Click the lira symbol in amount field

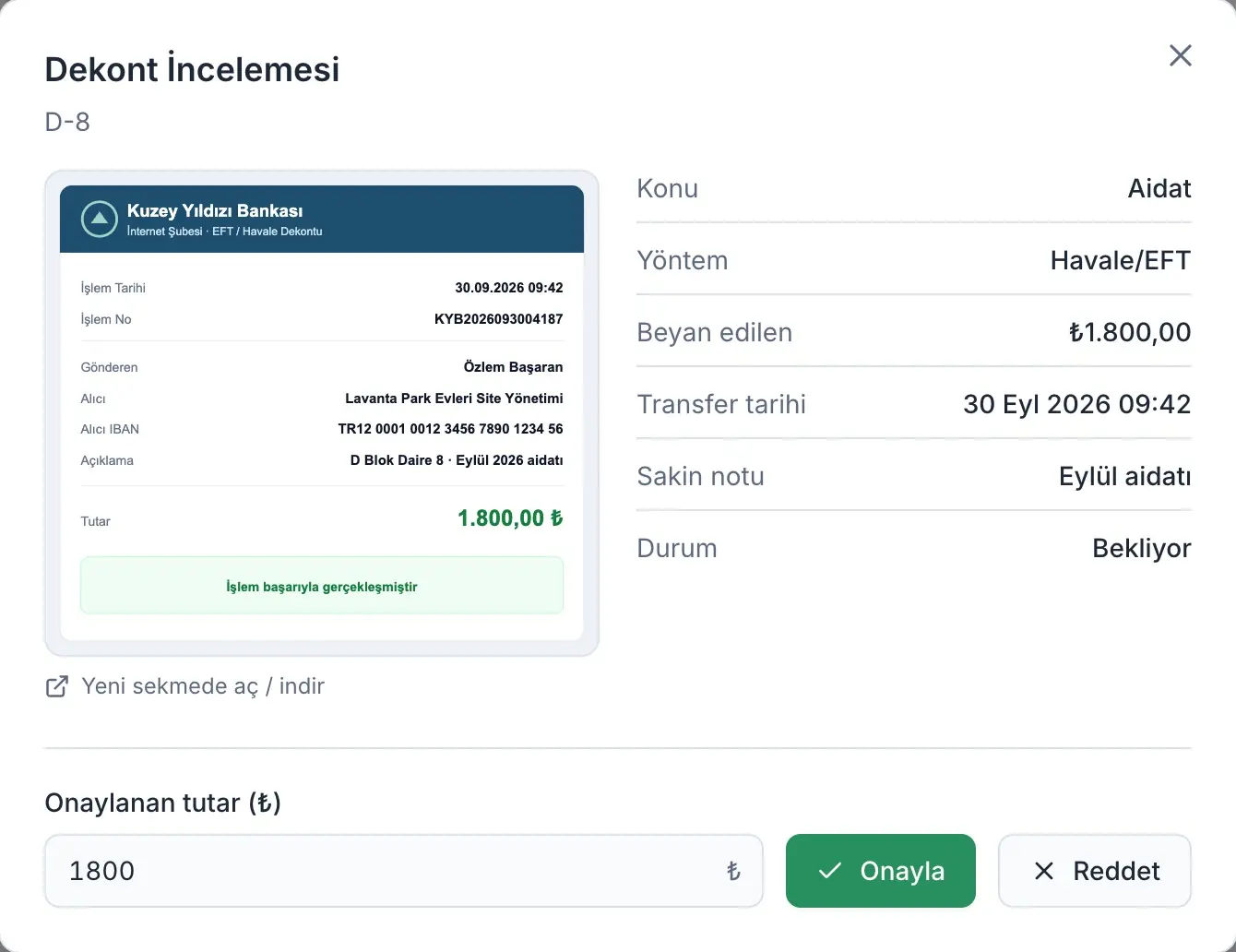pyautogui.click(x=733, y=871)
